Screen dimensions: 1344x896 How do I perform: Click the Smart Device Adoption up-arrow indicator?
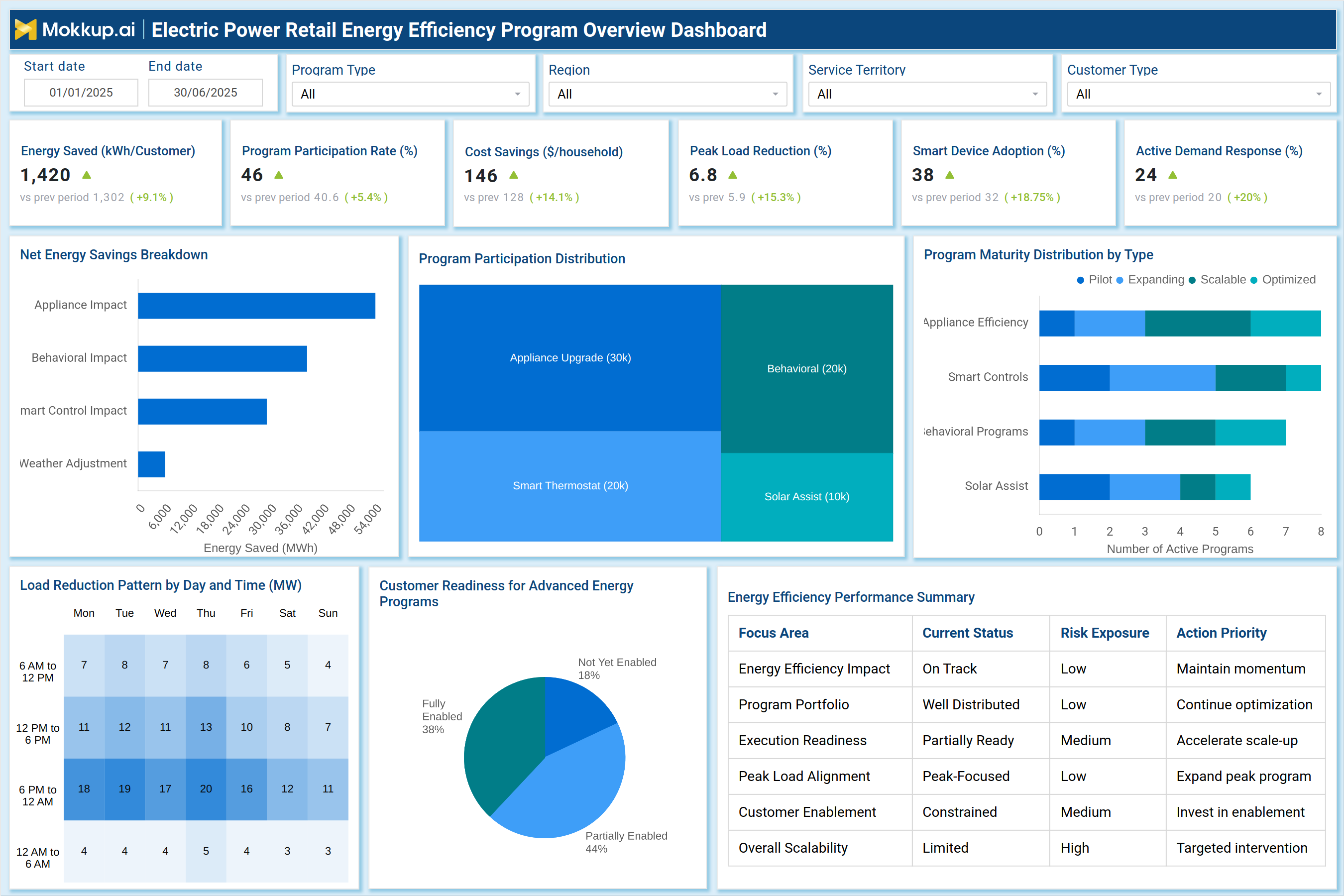click(x=950, y=175)
